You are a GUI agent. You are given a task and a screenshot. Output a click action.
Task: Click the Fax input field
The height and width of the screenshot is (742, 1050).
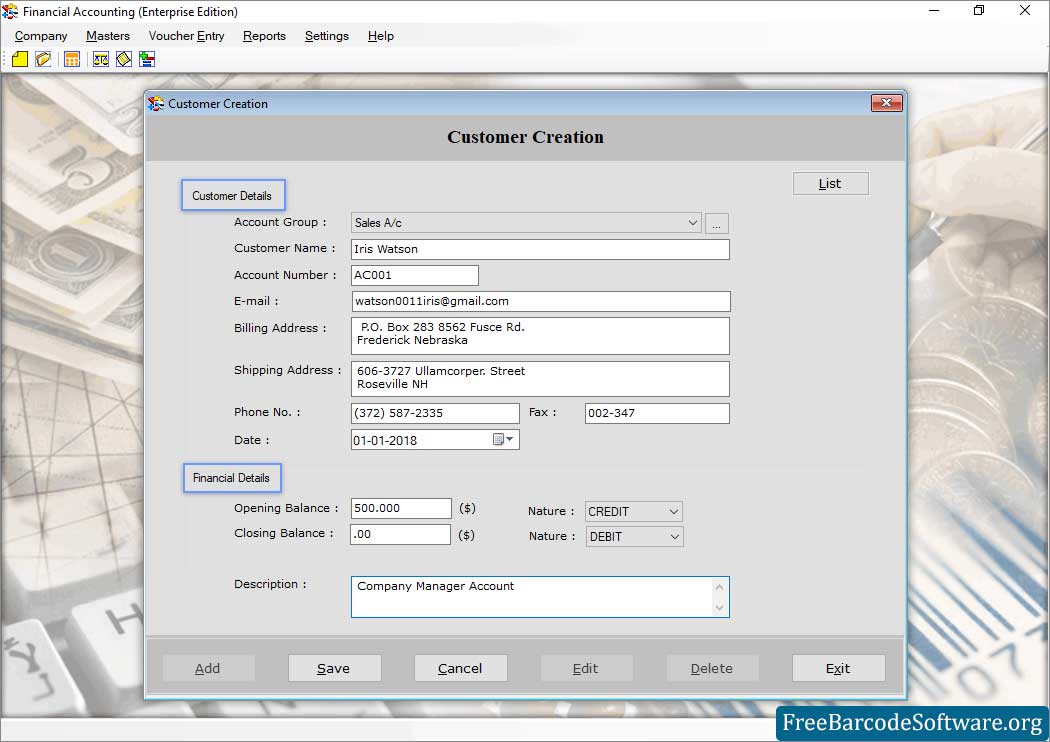click(x=657, y=413)
